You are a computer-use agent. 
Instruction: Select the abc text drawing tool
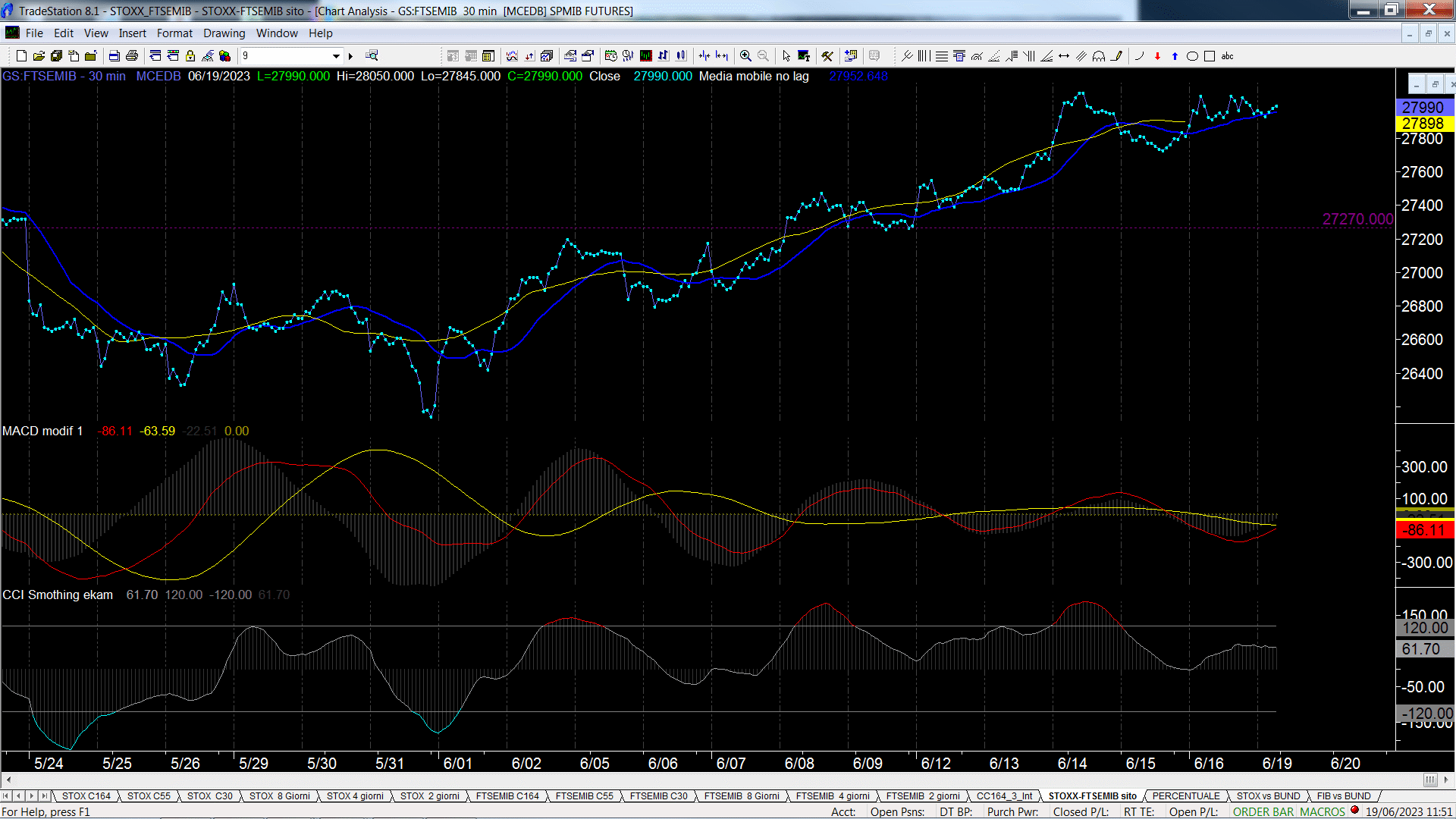(x=1227, y=55)
